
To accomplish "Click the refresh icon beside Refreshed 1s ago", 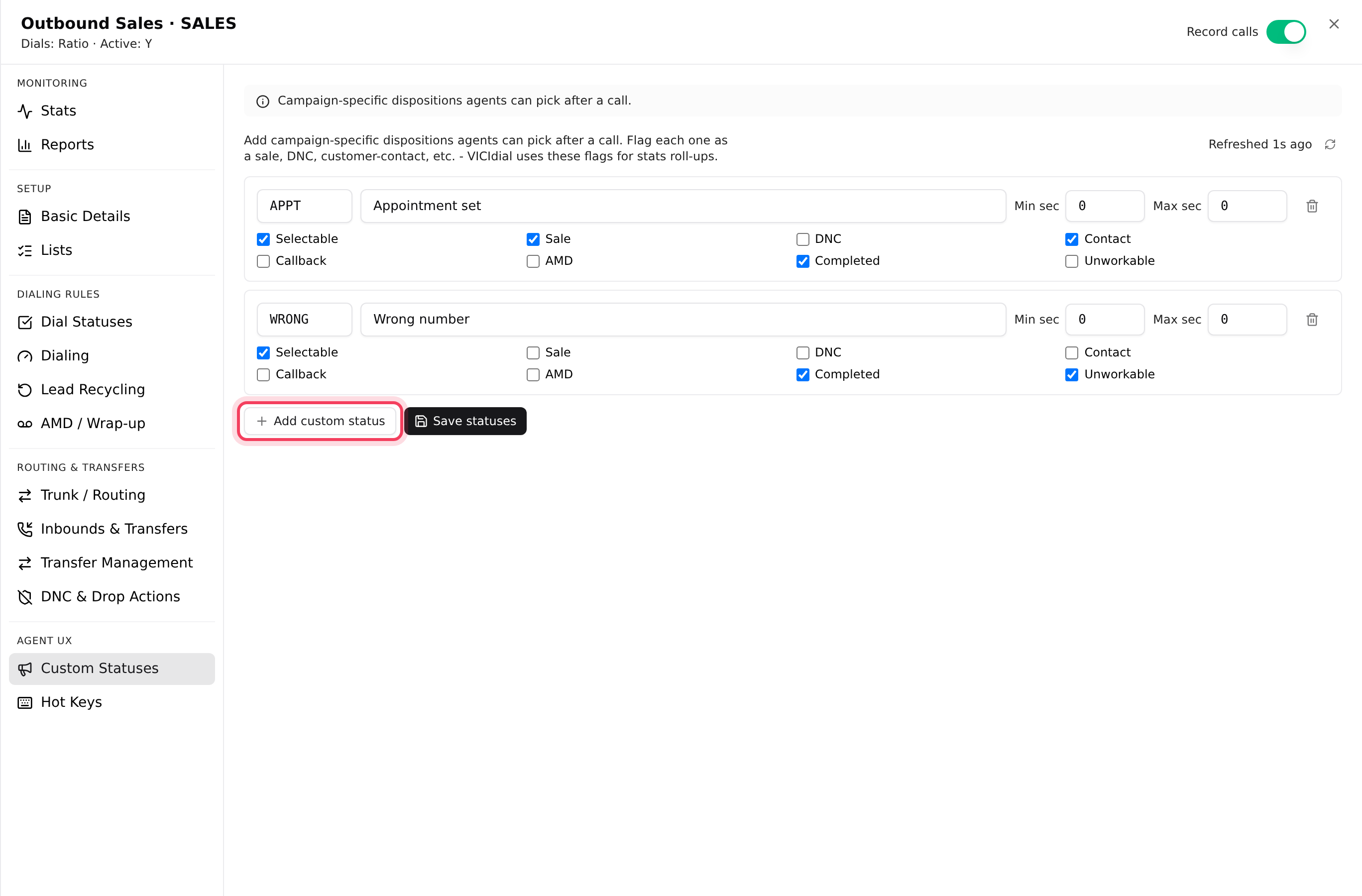I will coord(1330,144).
